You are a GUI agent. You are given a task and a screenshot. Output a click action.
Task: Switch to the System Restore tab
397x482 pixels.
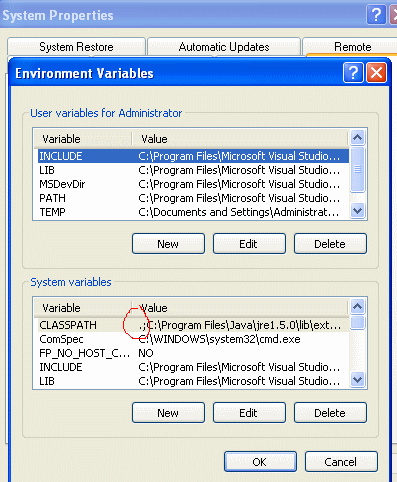tap(76, 47)
